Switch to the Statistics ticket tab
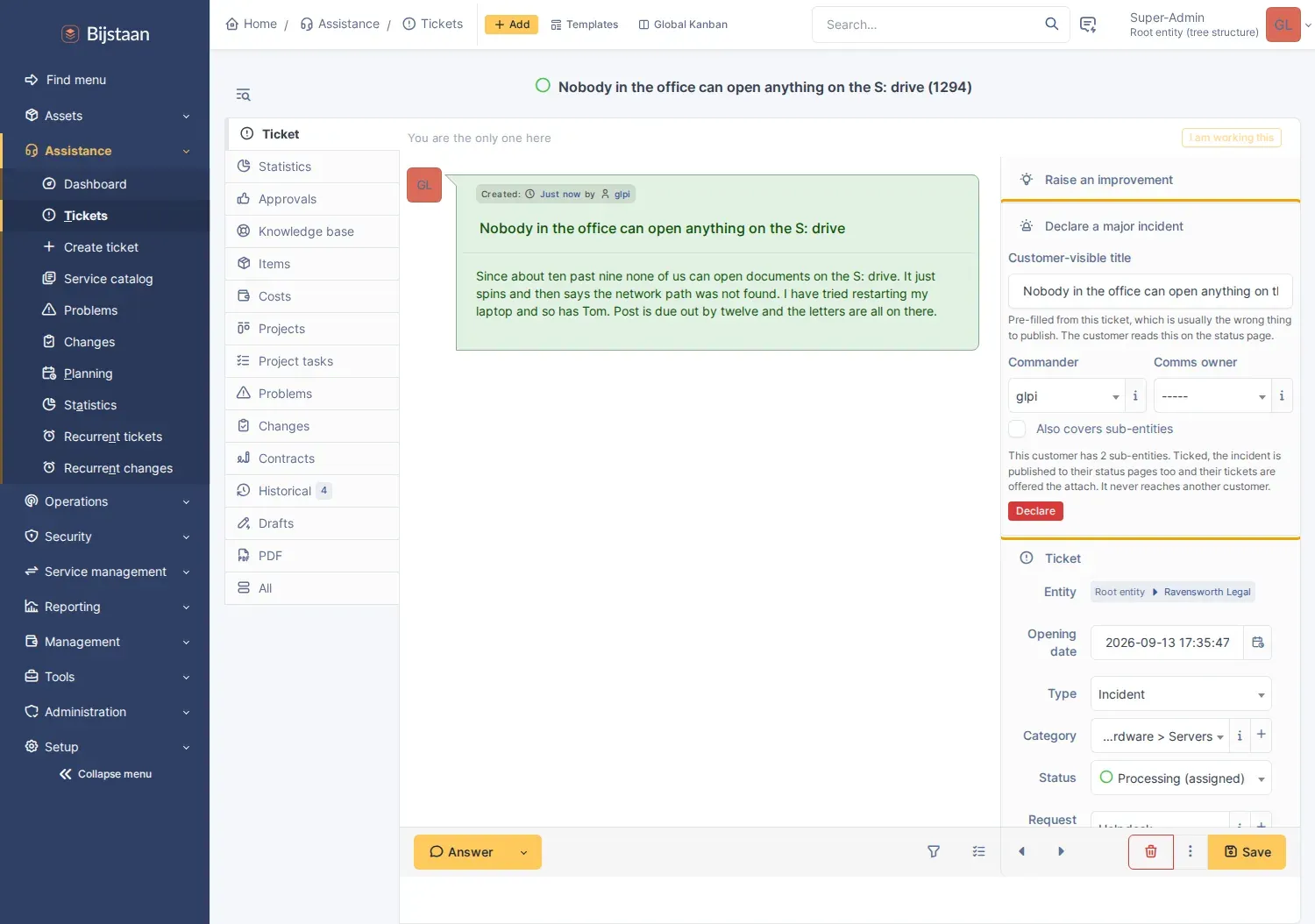 click(312, 167)
